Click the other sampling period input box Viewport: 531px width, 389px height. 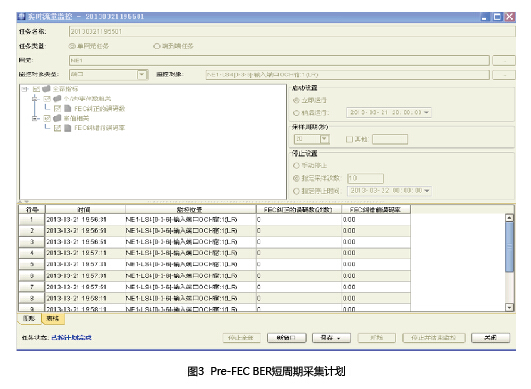[390, 139]
